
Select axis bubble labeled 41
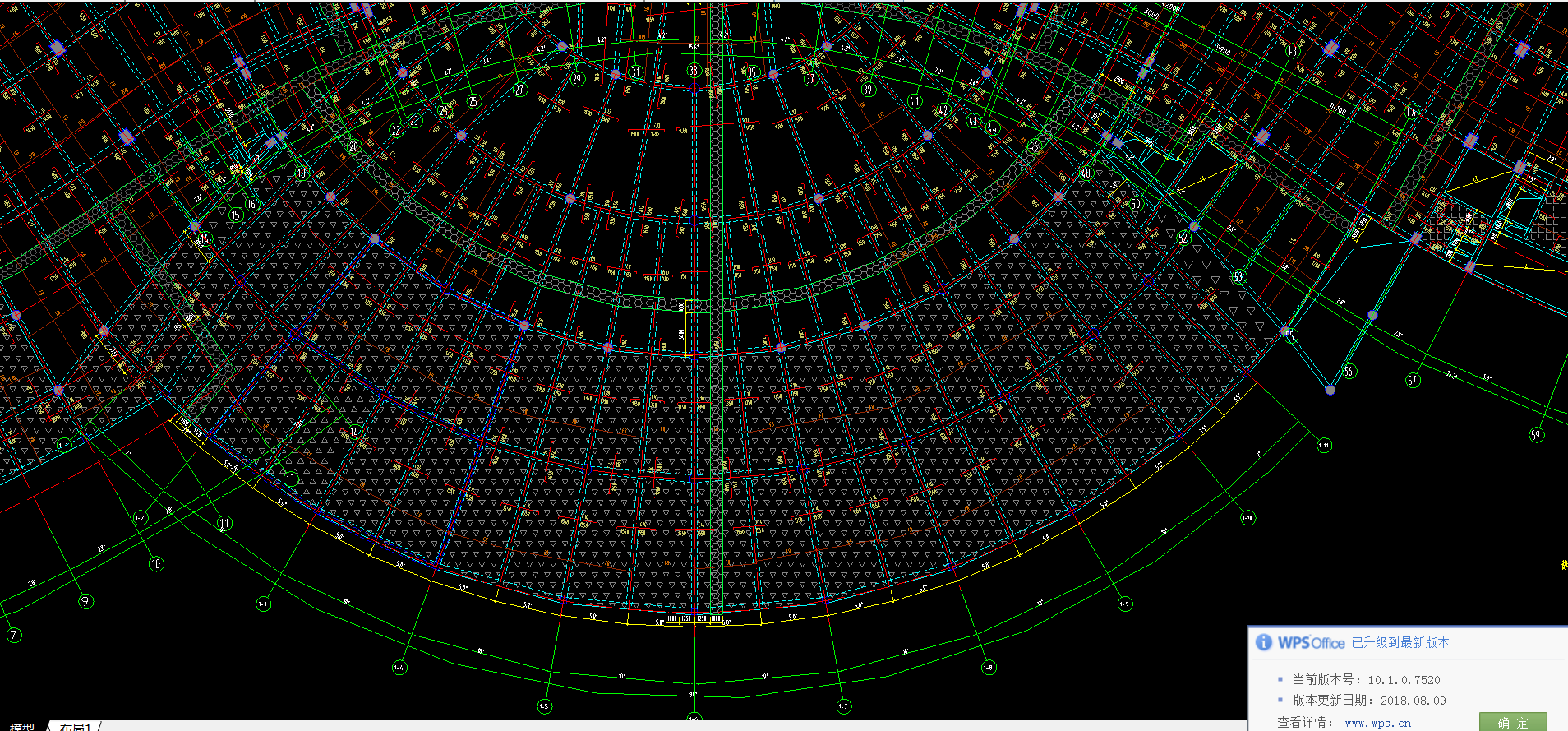[915, 101]
